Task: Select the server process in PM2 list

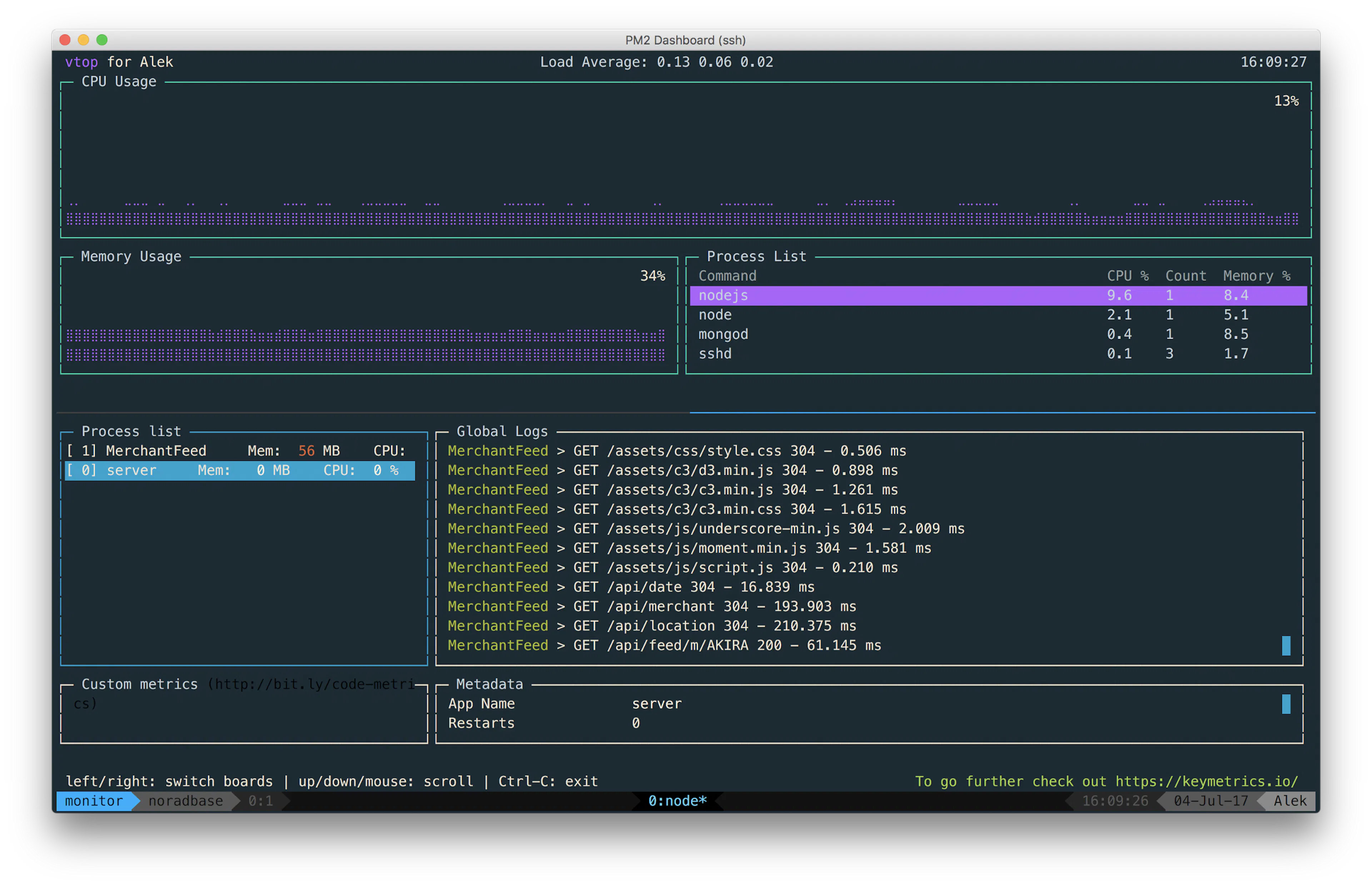Action: [x=240, y=470]
